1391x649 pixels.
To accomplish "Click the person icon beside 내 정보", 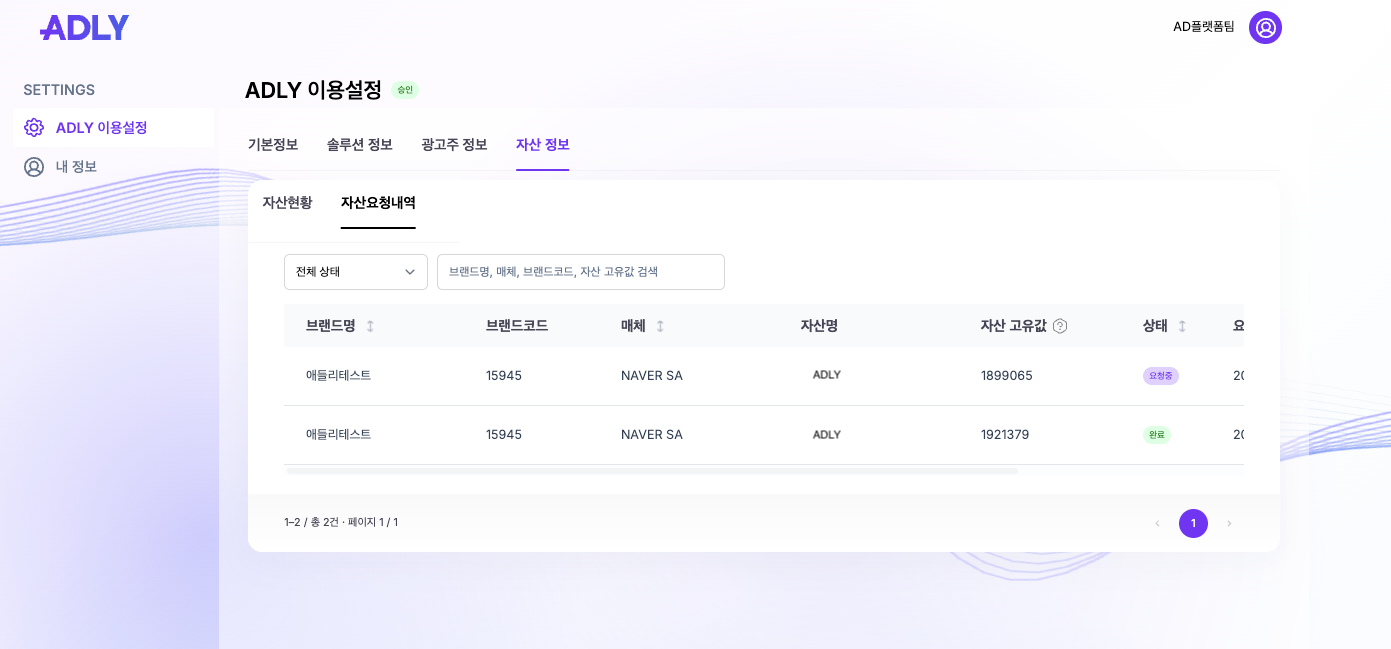I will [x=34, y=167].
